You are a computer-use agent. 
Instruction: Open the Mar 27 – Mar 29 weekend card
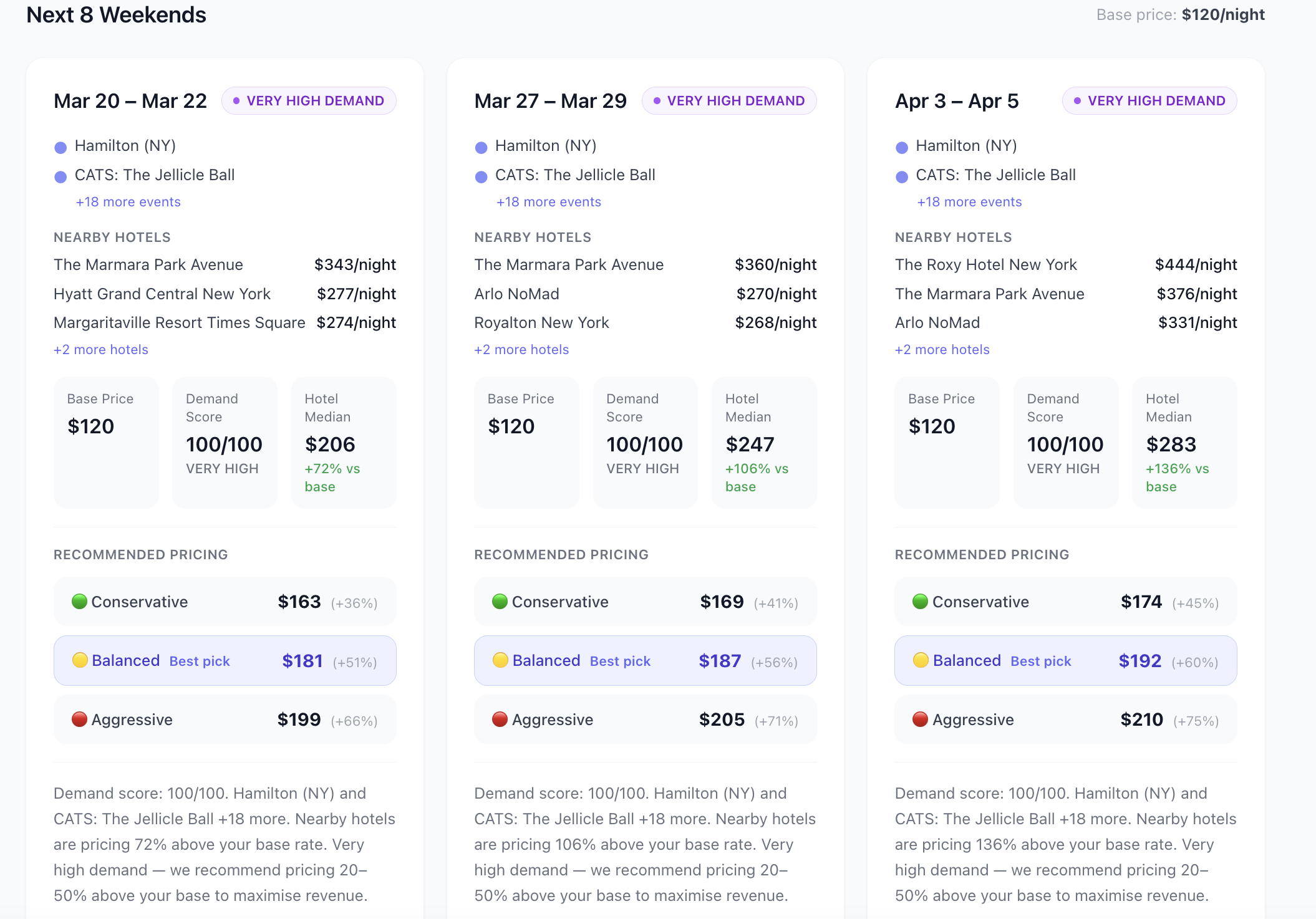point(551,100)
